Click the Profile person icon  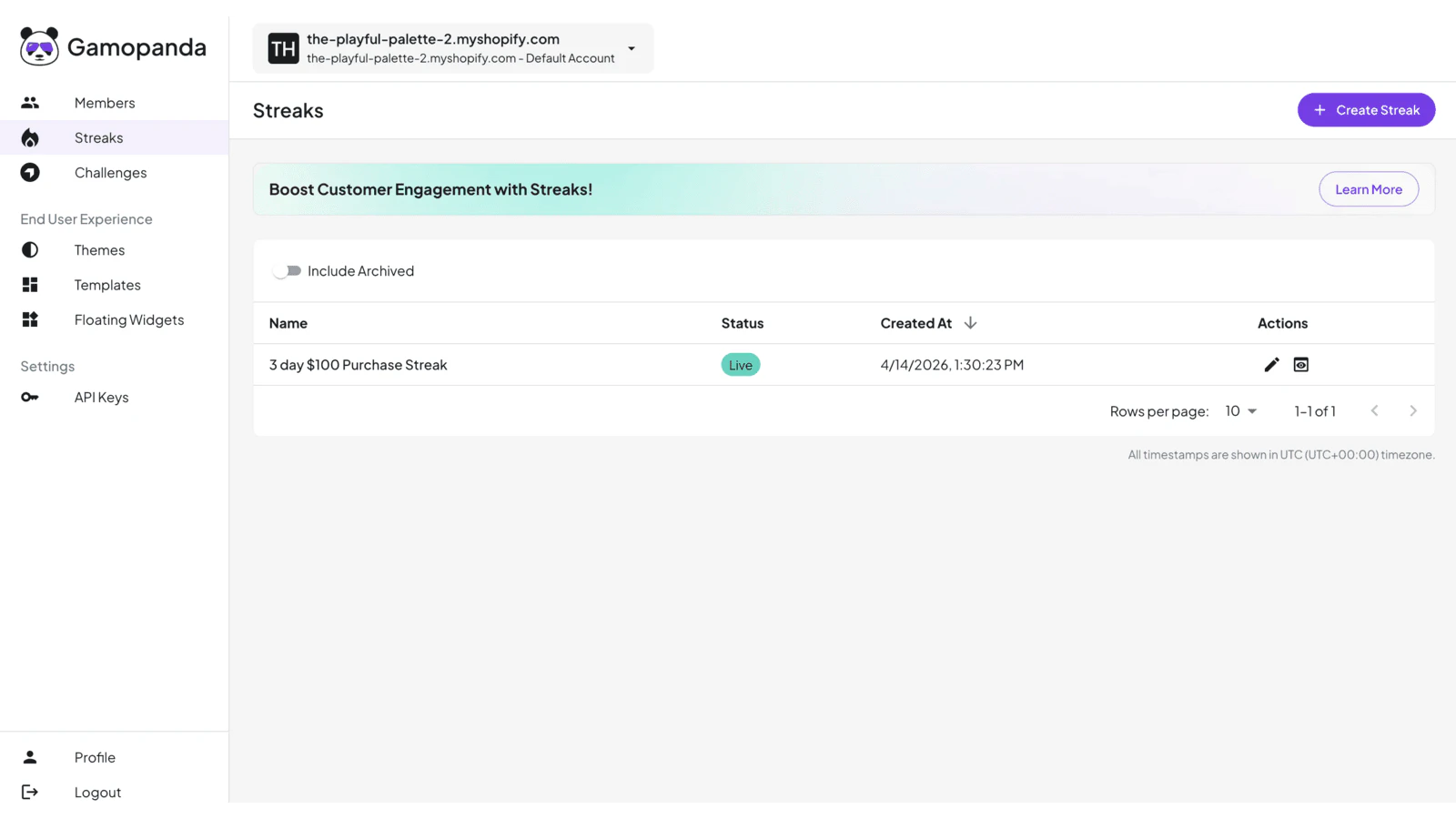click(x=30, y=757)
